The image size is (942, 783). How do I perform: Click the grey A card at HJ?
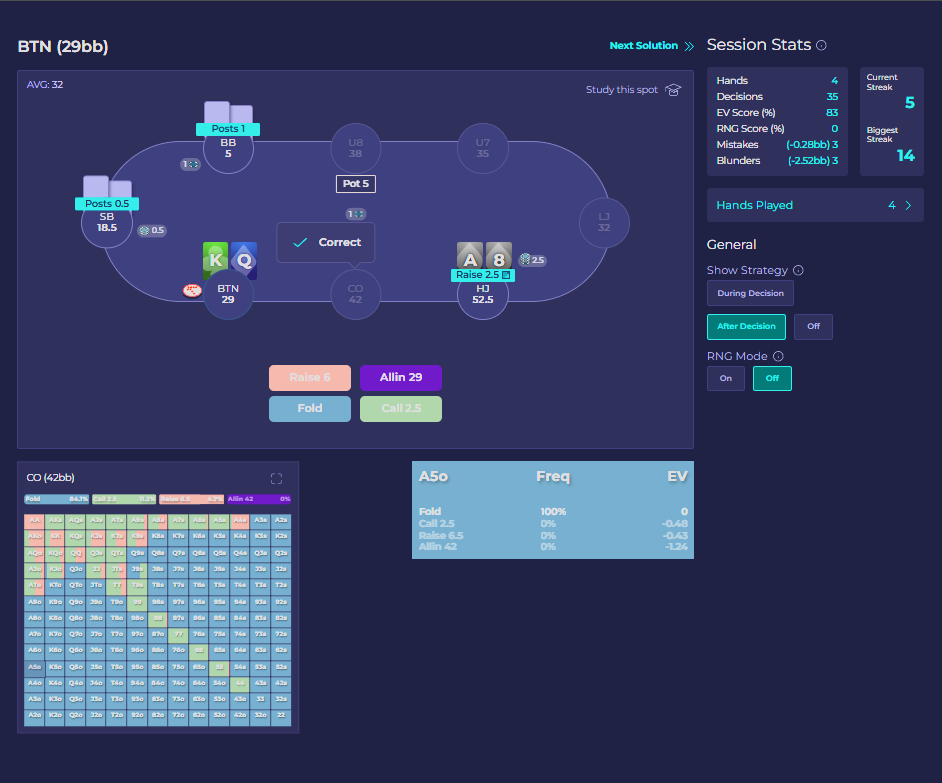pyautogui.click(x=470, y=257)
